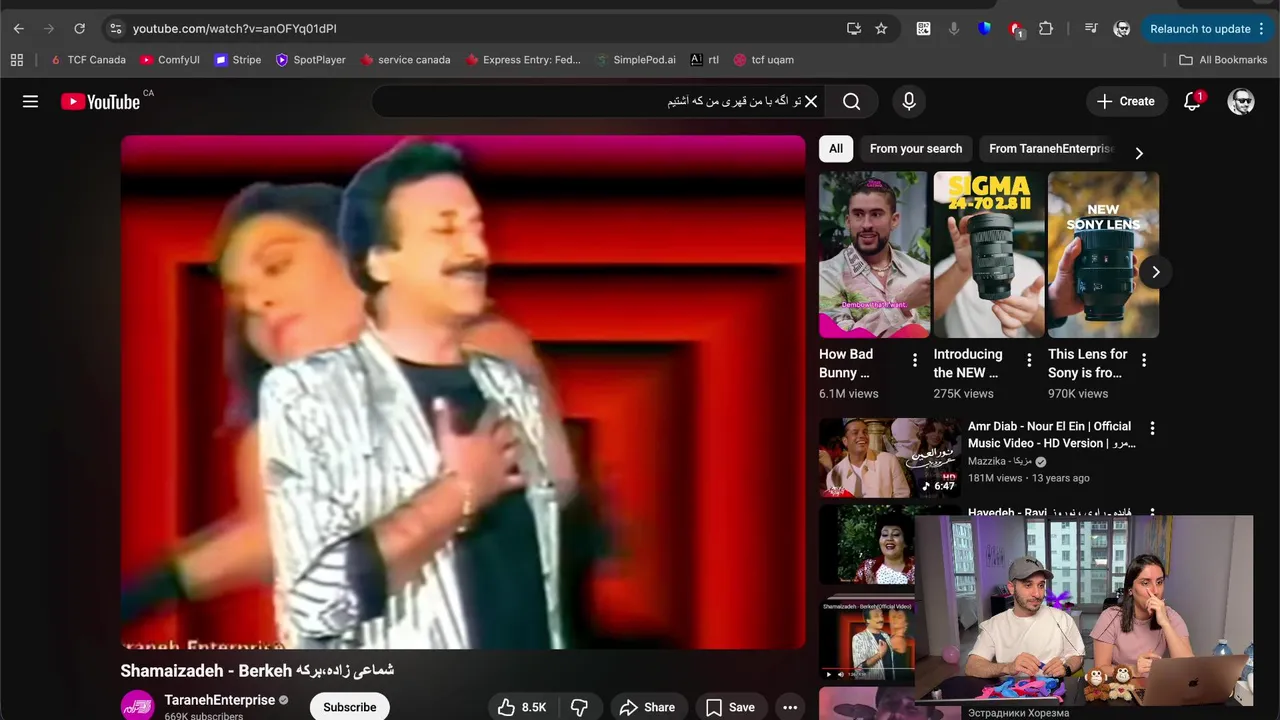This screenshot has height=720, width=1280.
Task: Select the All filter chip
Action: point(836,149)
